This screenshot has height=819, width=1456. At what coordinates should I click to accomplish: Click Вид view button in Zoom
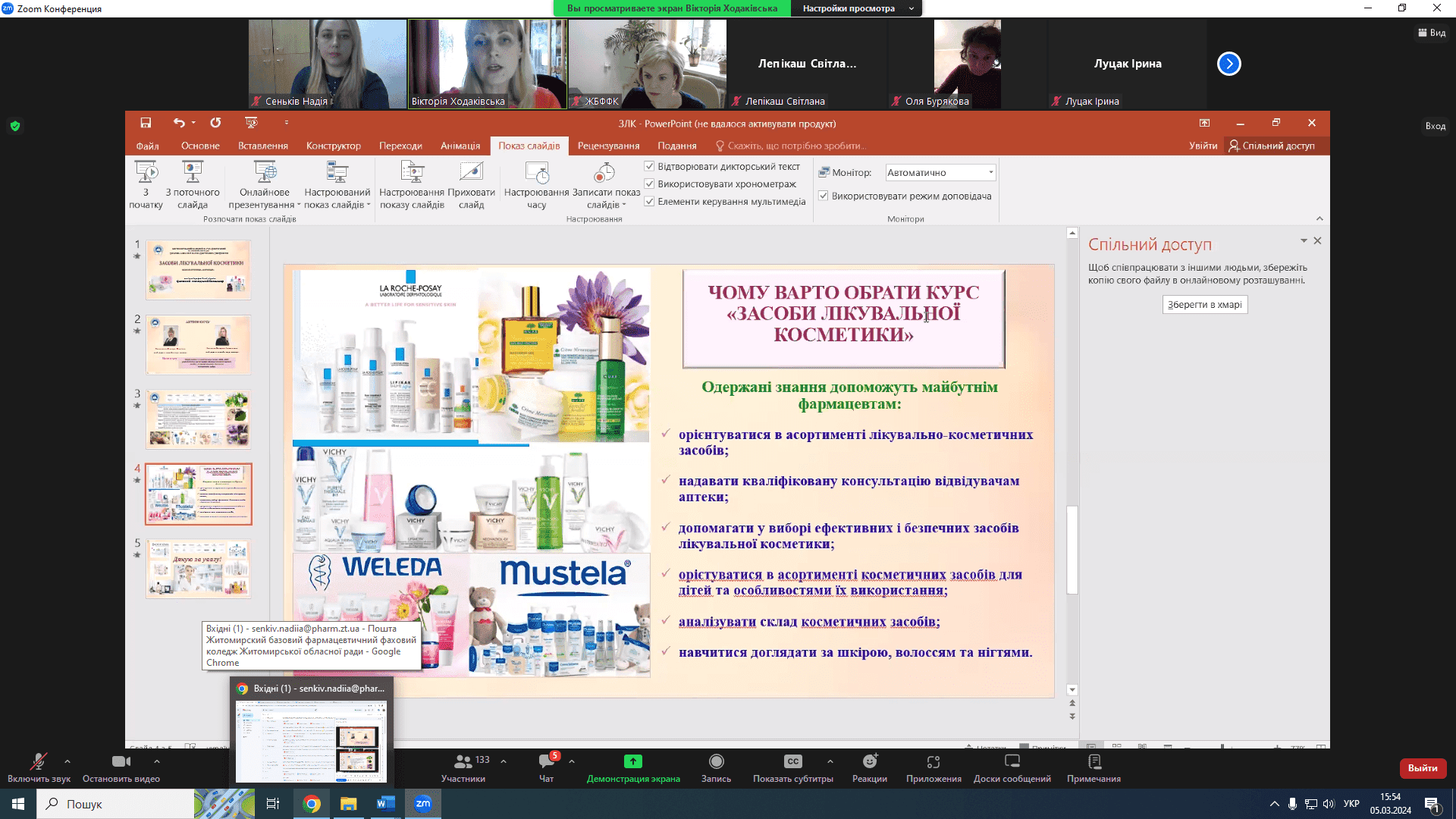pos(1432,33)
